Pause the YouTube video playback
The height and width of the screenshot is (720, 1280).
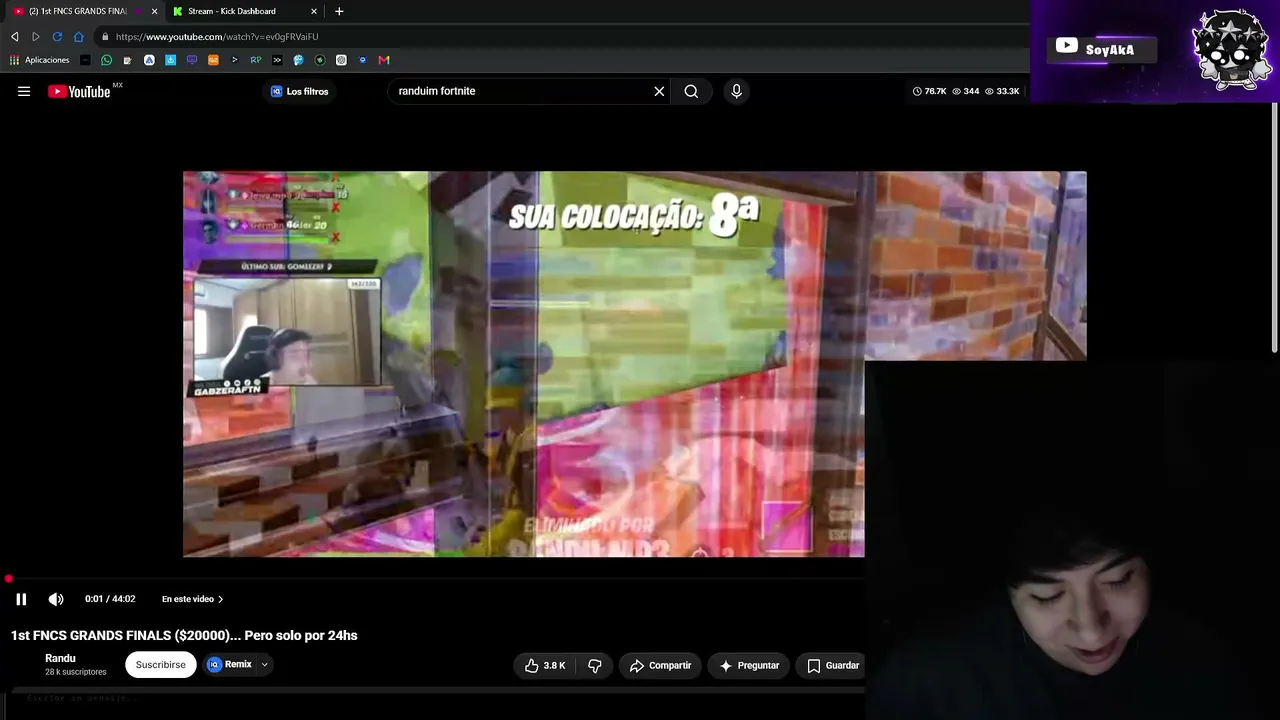21,599
